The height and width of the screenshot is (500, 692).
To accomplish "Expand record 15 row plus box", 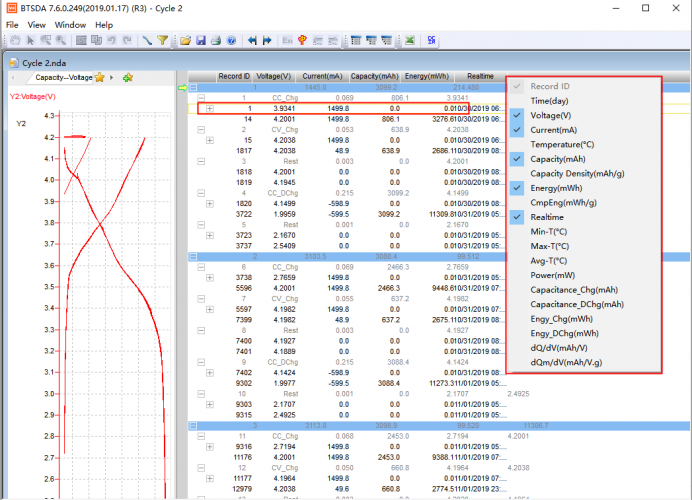I will [x=210, y=140].
